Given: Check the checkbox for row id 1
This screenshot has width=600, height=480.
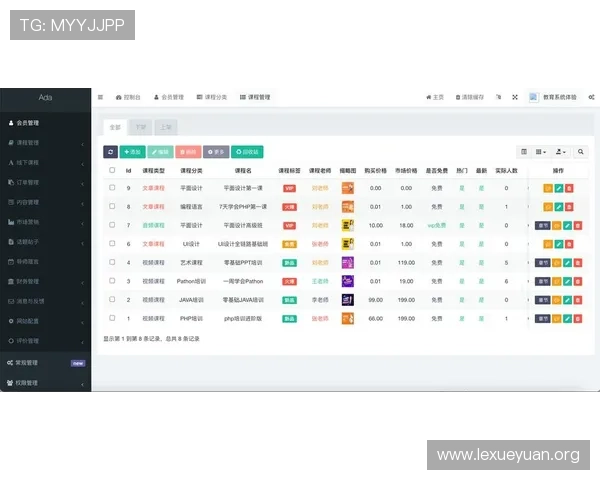Looking at the screenshot, I should point(112,318).
